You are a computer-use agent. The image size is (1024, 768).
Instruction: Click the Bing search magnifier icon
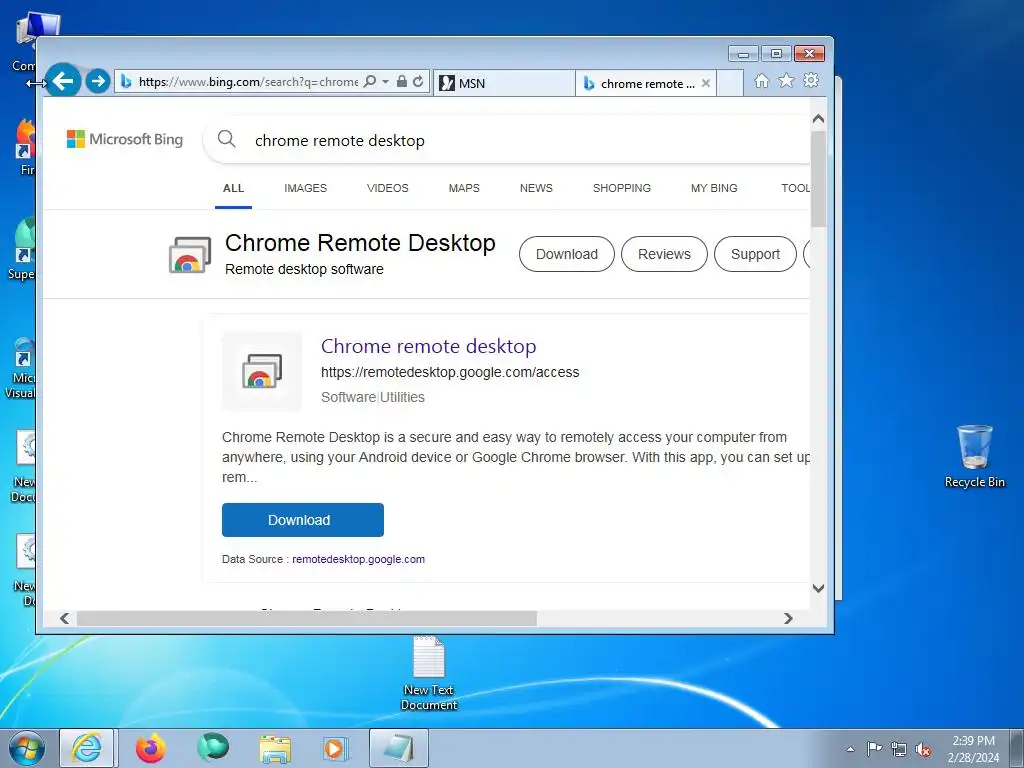(227, 138)
